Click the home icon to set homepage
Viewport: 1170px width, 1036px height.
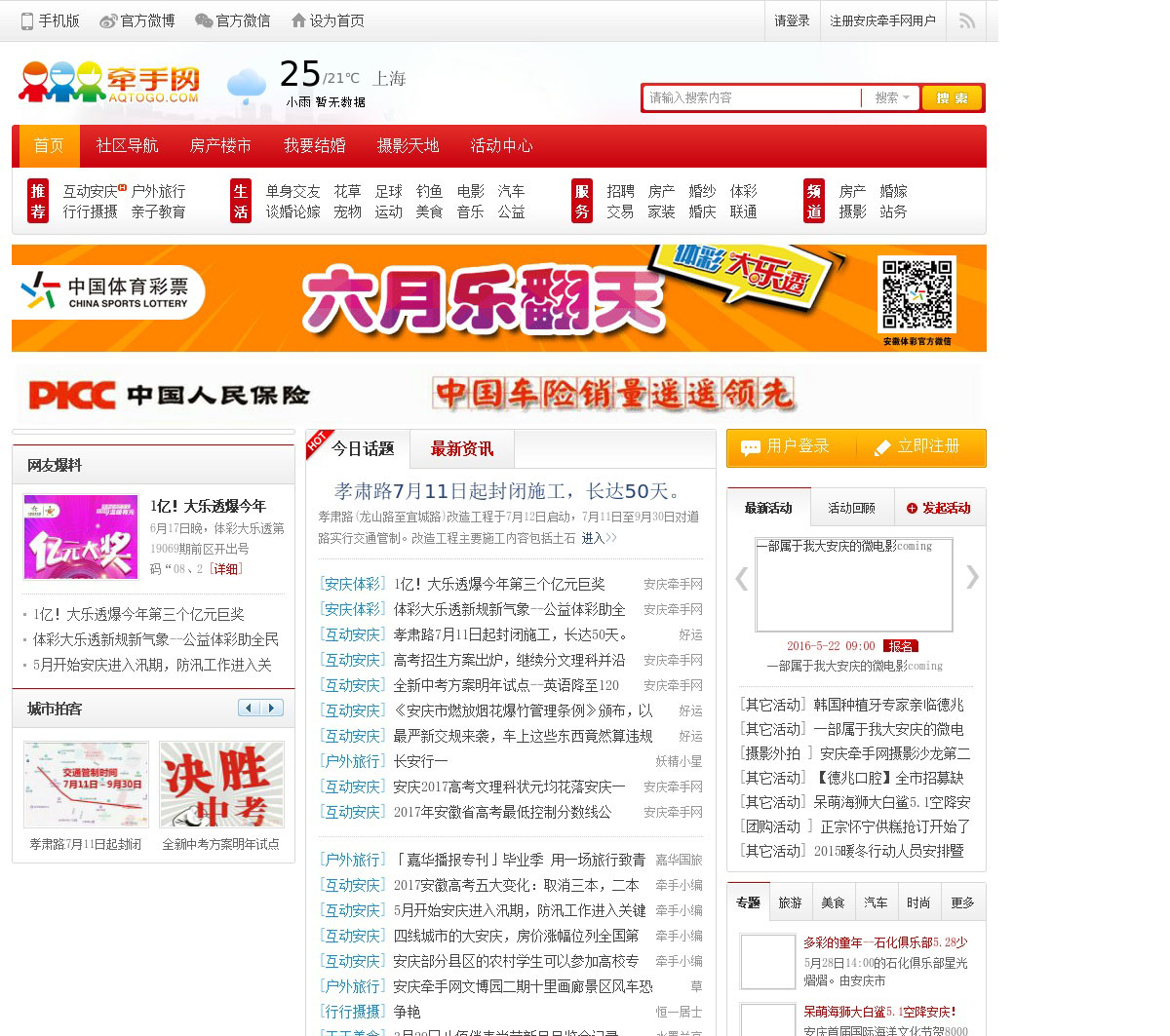point(298,20)
